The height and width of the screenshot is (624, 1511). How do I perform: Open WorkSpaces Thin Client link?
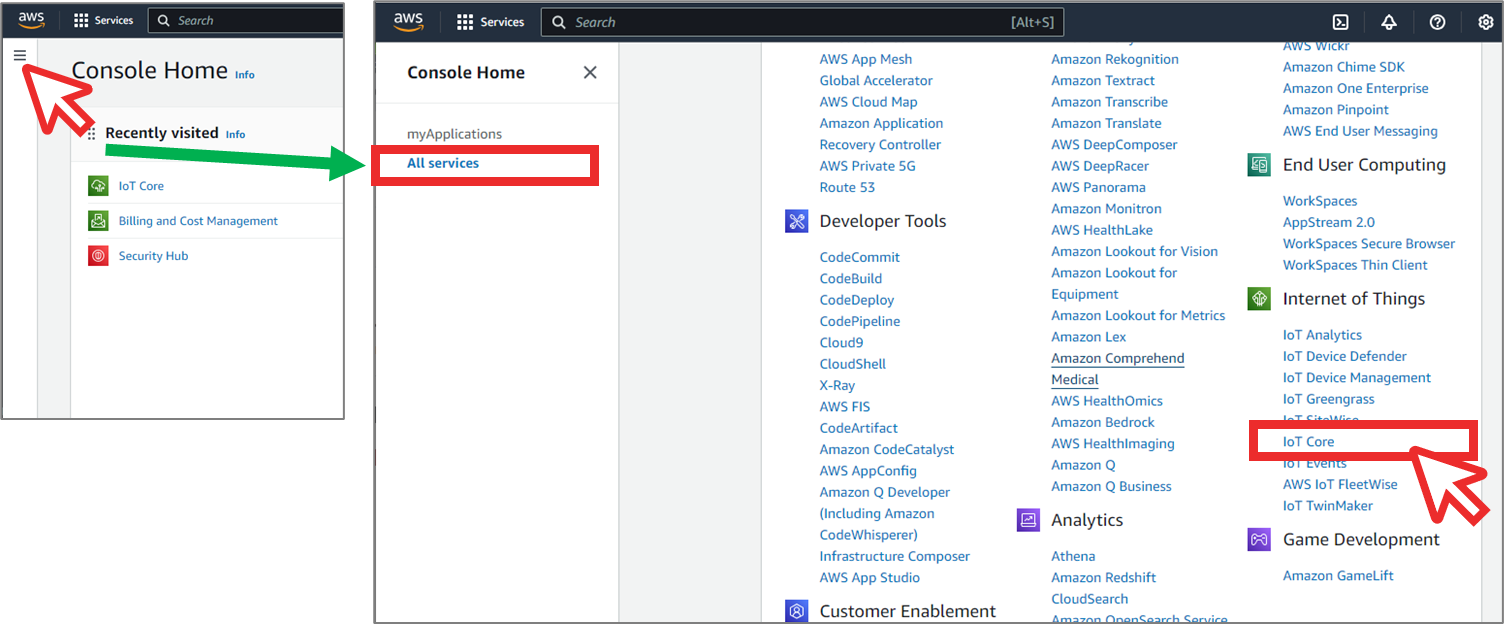pyautogui.click(x=1355, y=265)
